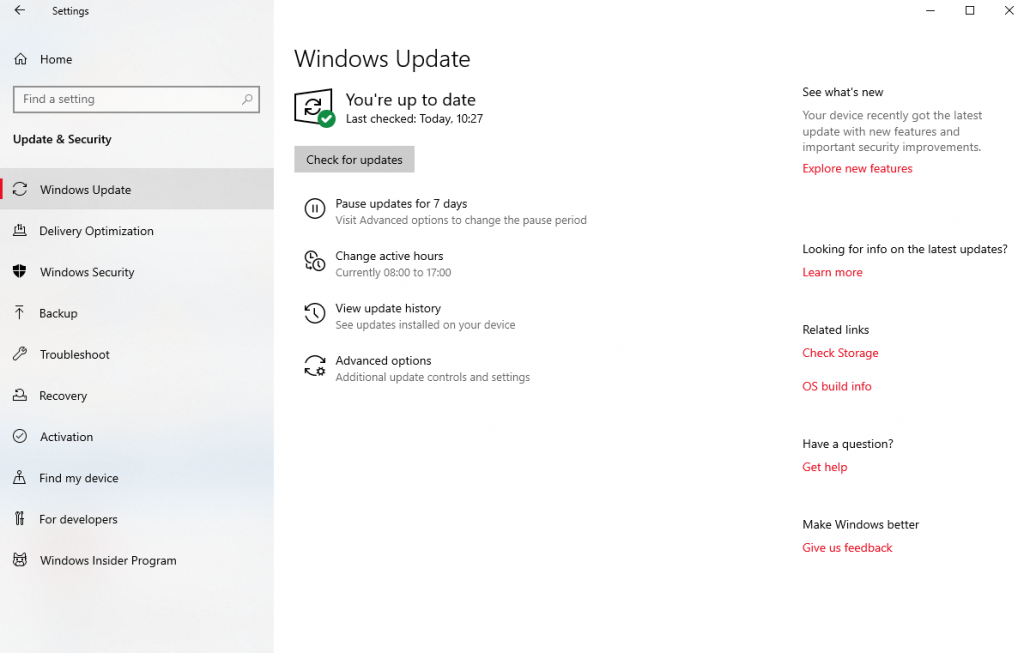1024x653 pixels.
Task: Click the OS build info link
Action: (x=837, y=386)
